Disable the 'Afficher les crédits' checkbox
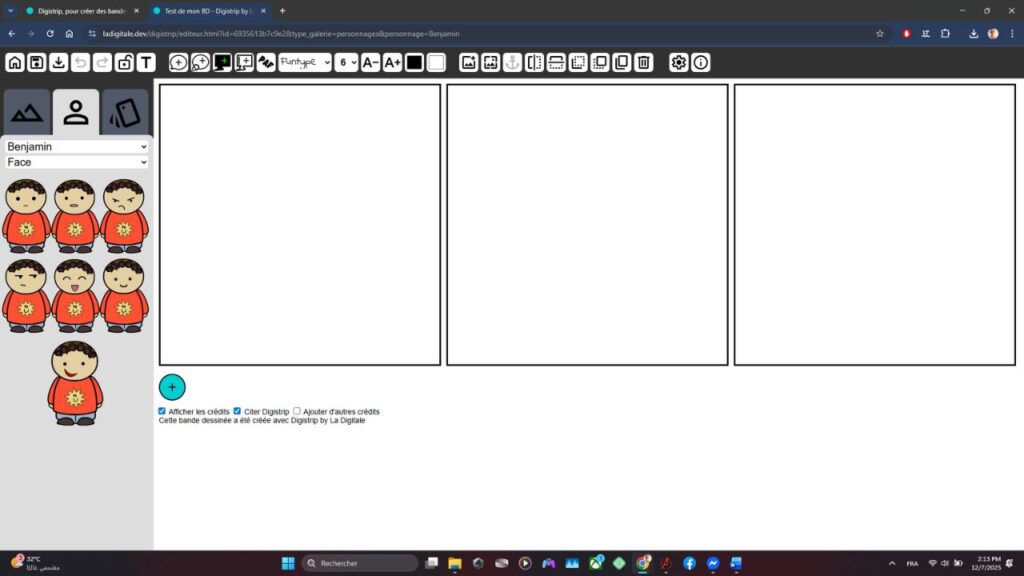 [162, 410]
